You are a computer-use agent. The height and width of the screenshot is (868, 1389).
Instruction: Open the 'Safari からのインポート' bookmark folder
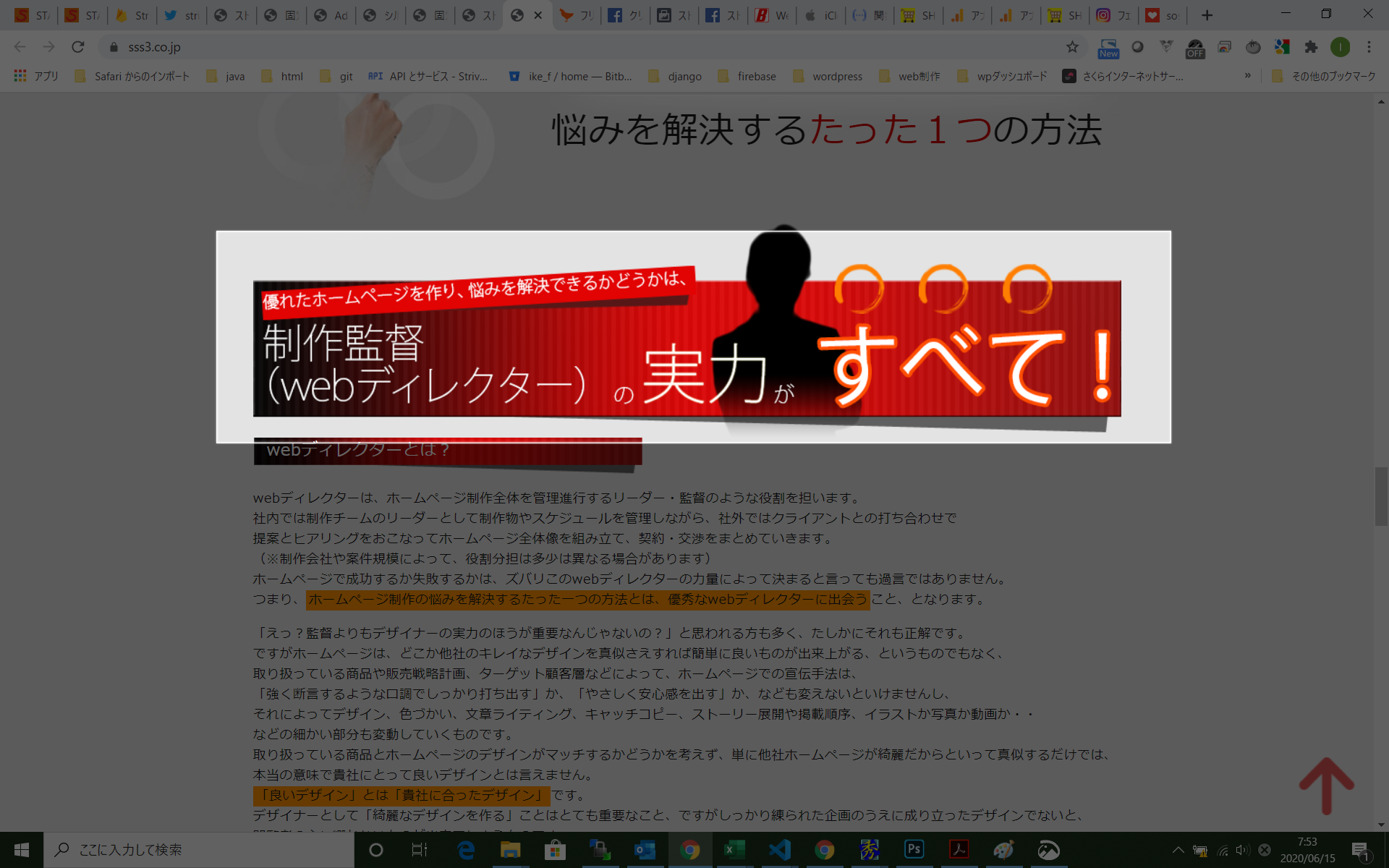[x=132, y=76]
